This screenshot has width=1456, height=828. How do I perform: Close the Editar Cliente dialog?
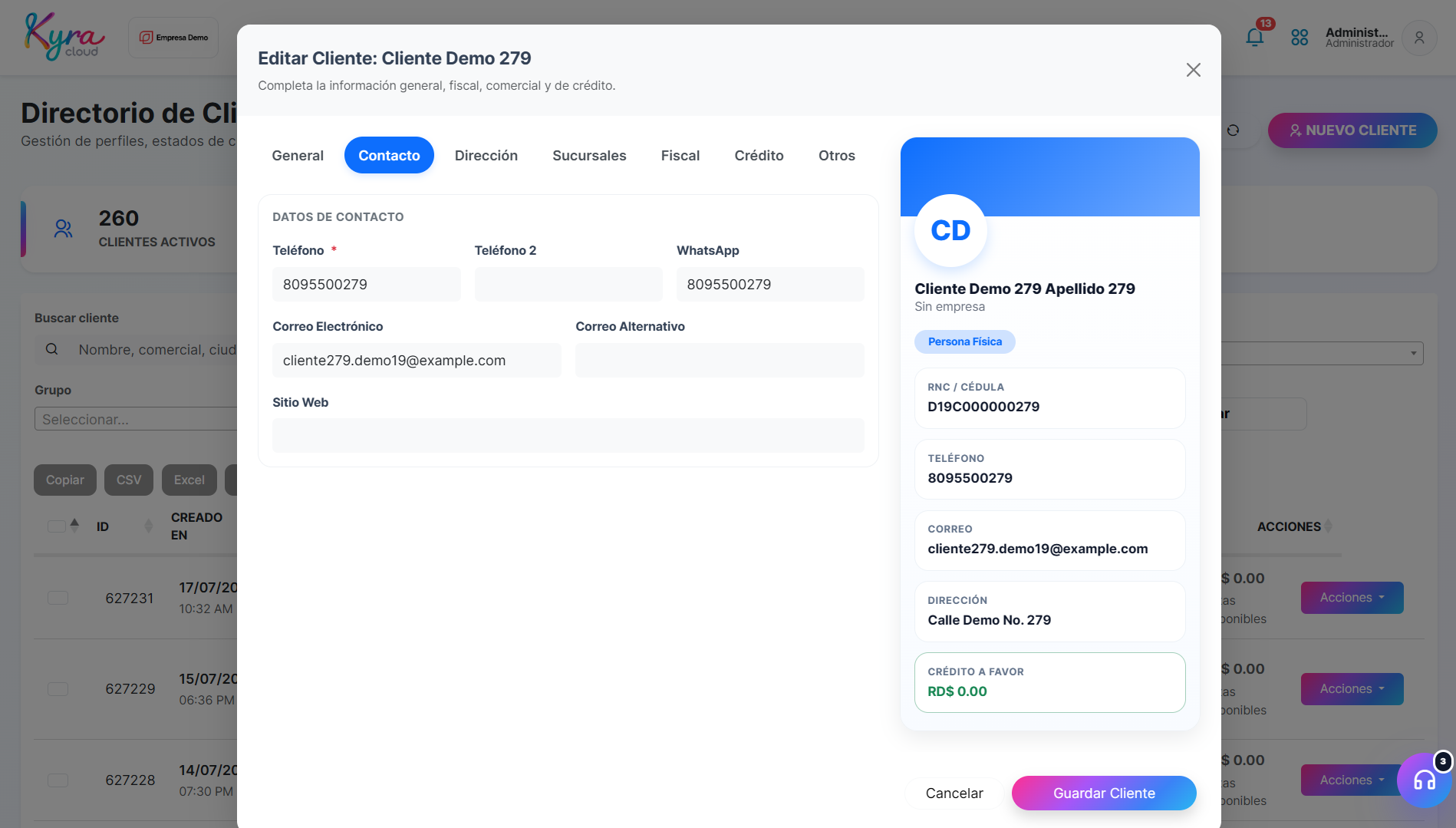pos(1193,70)
